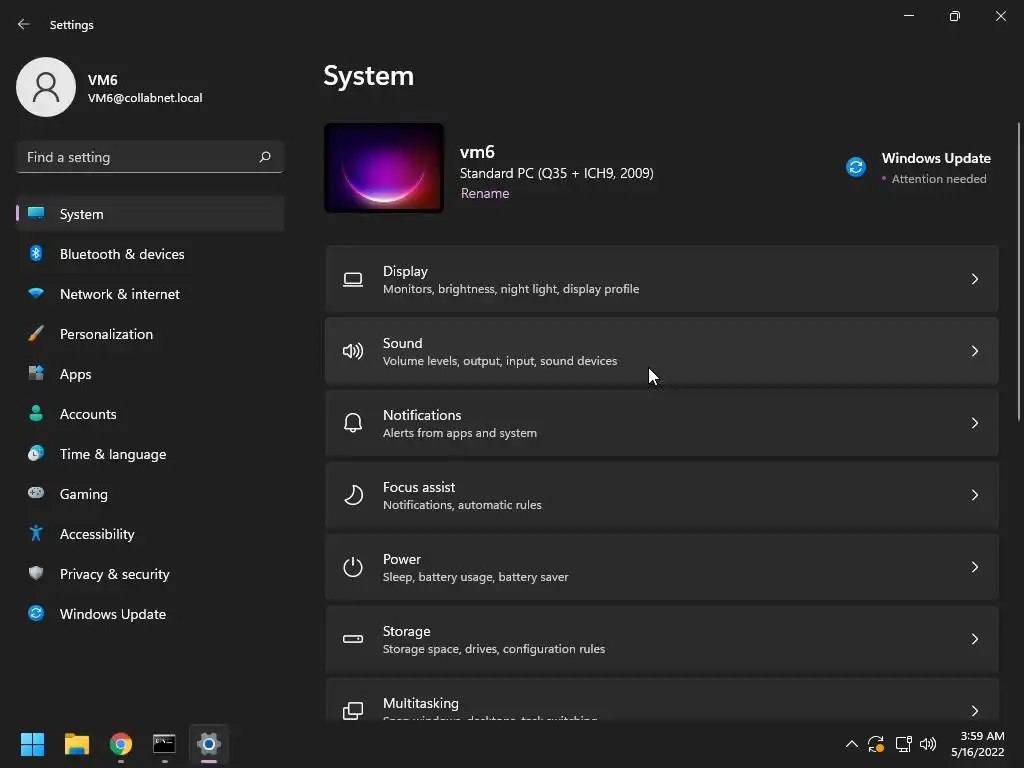This screenshot has height=768, width=1024.
Task: Select System in the sidebar
Action: 150,214
